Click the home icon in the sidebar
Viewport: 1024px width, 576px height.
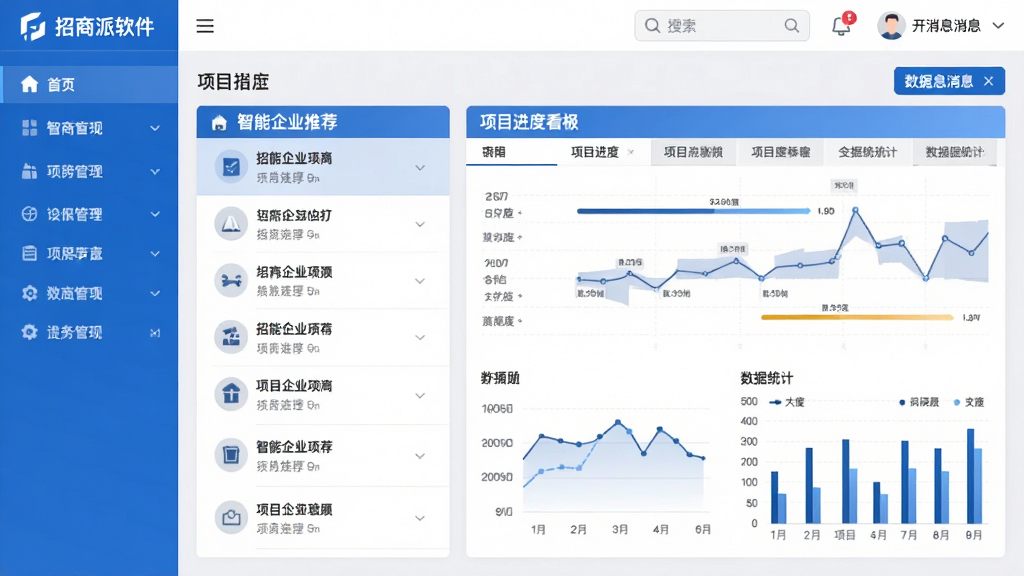[x=29, y=84]
